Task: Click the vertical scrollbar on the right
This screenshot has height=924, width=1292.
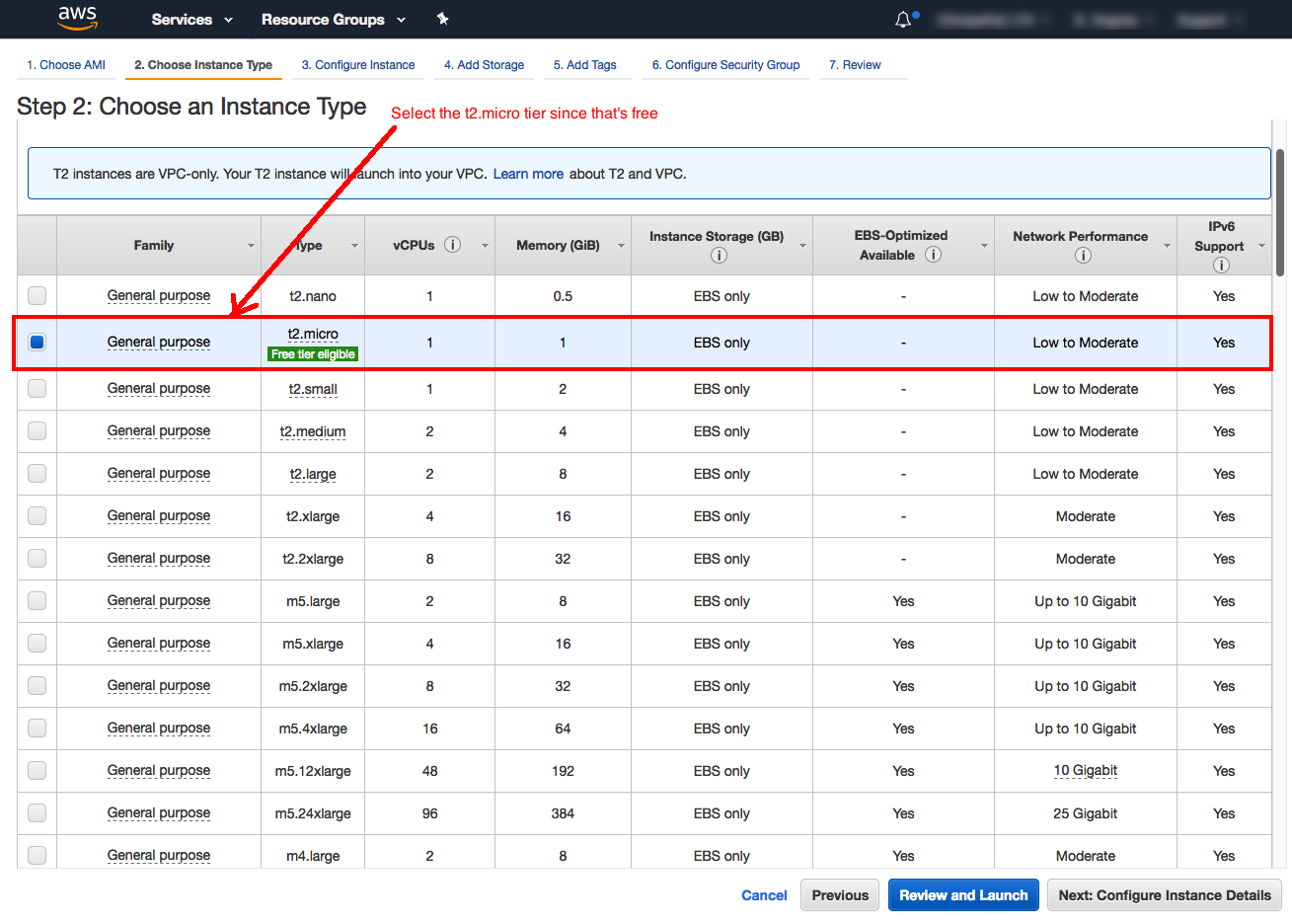Action: (1280, 207)
